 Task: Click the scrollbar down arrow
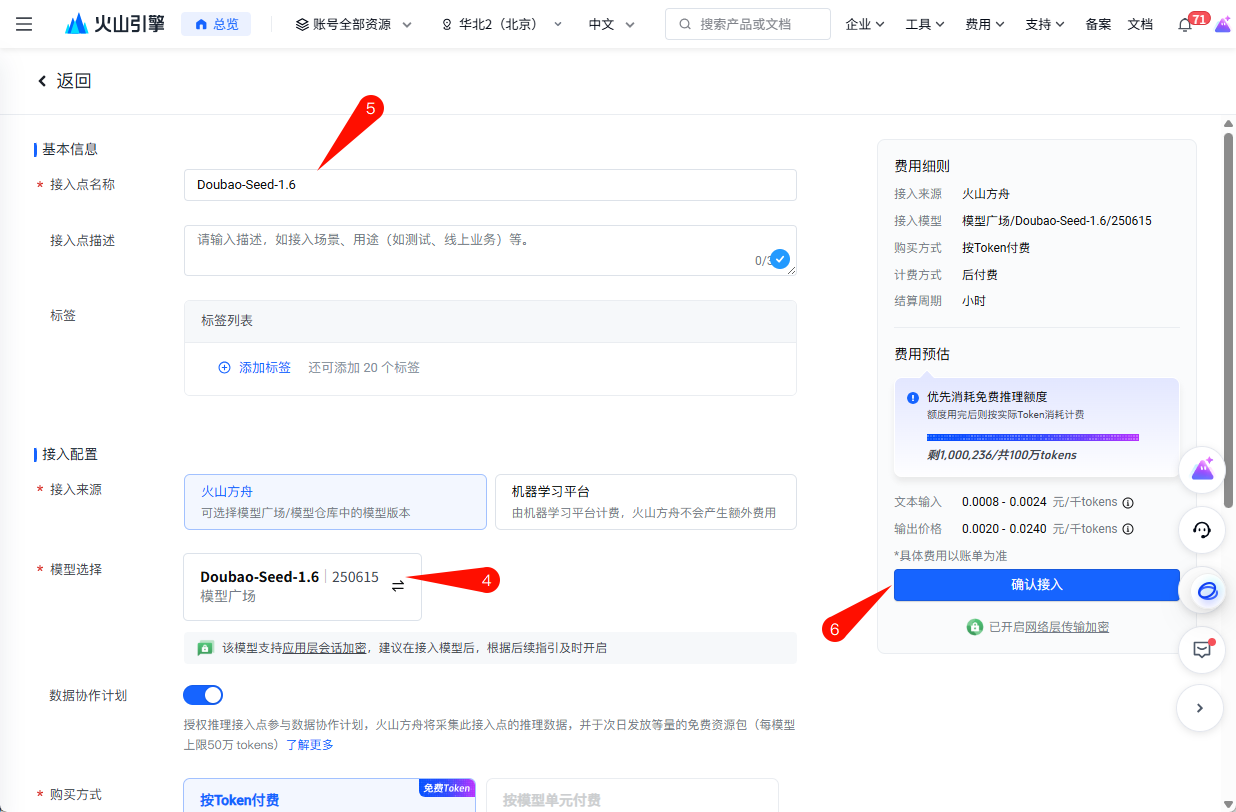point(1229,805)
